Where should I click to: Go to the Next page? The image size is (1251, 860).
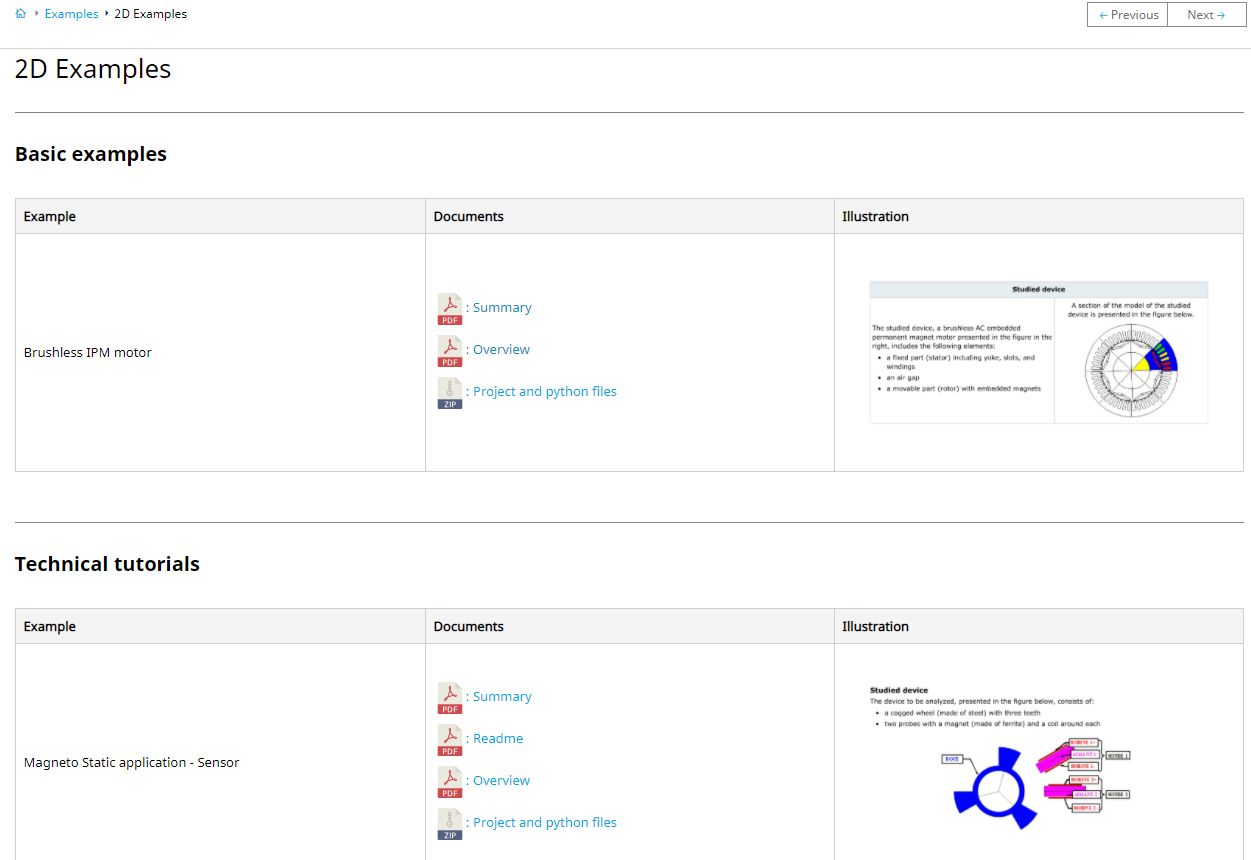[x=1206, y=15]
